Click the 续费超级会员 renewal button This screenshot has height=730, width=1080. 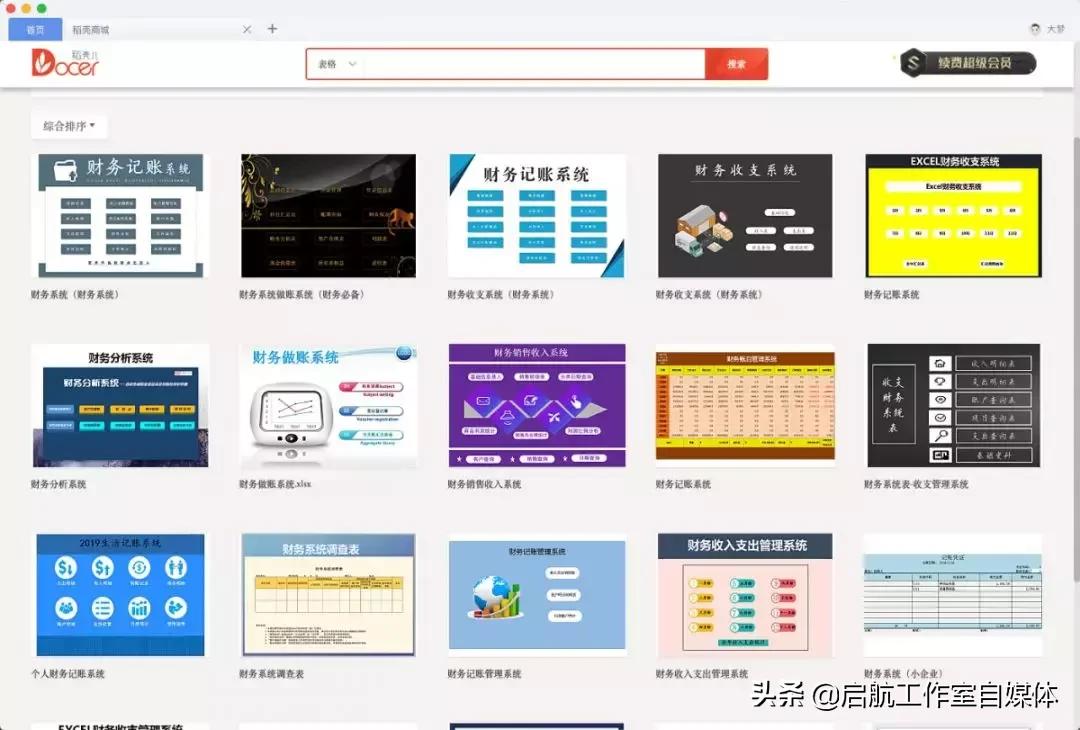pyautogui.click(x=977, y=62)
